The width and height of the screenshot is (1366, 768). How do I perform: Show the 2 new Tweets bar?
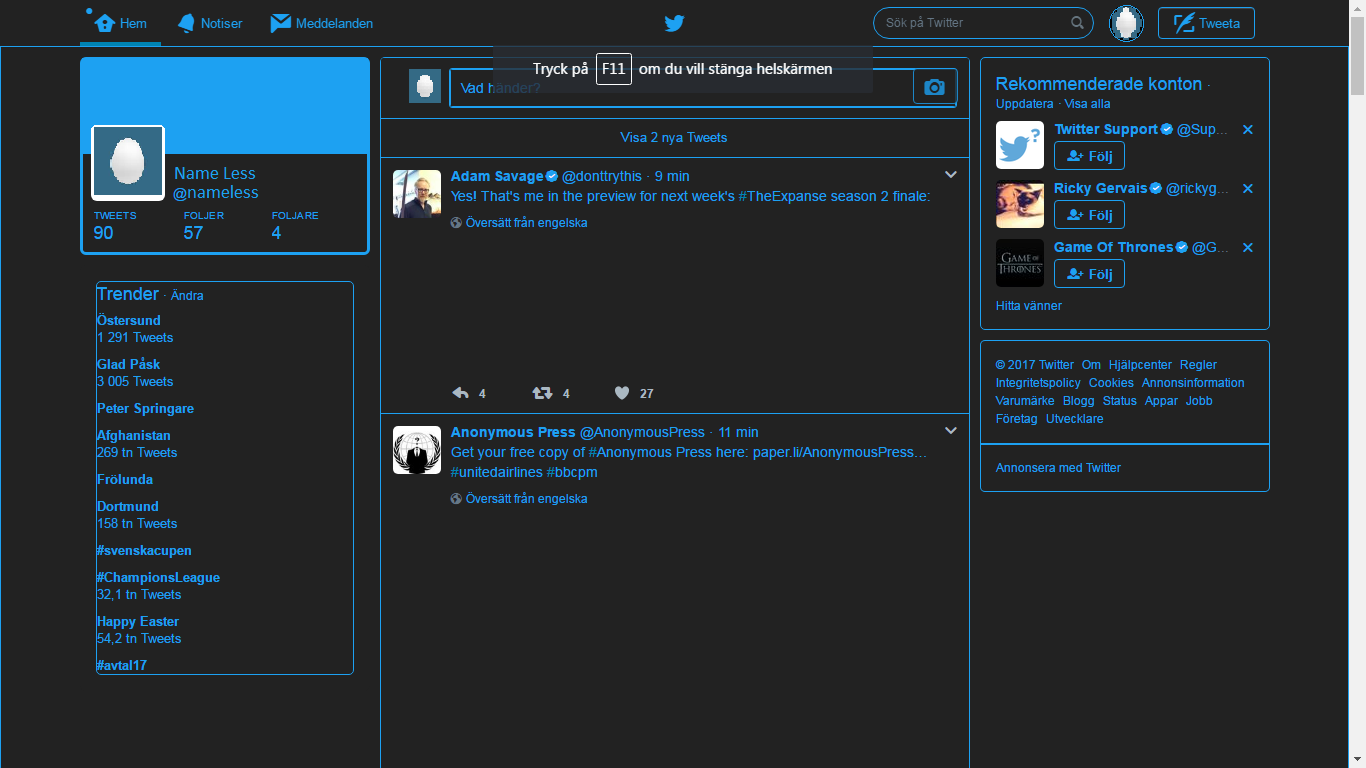tap(674, 138)
